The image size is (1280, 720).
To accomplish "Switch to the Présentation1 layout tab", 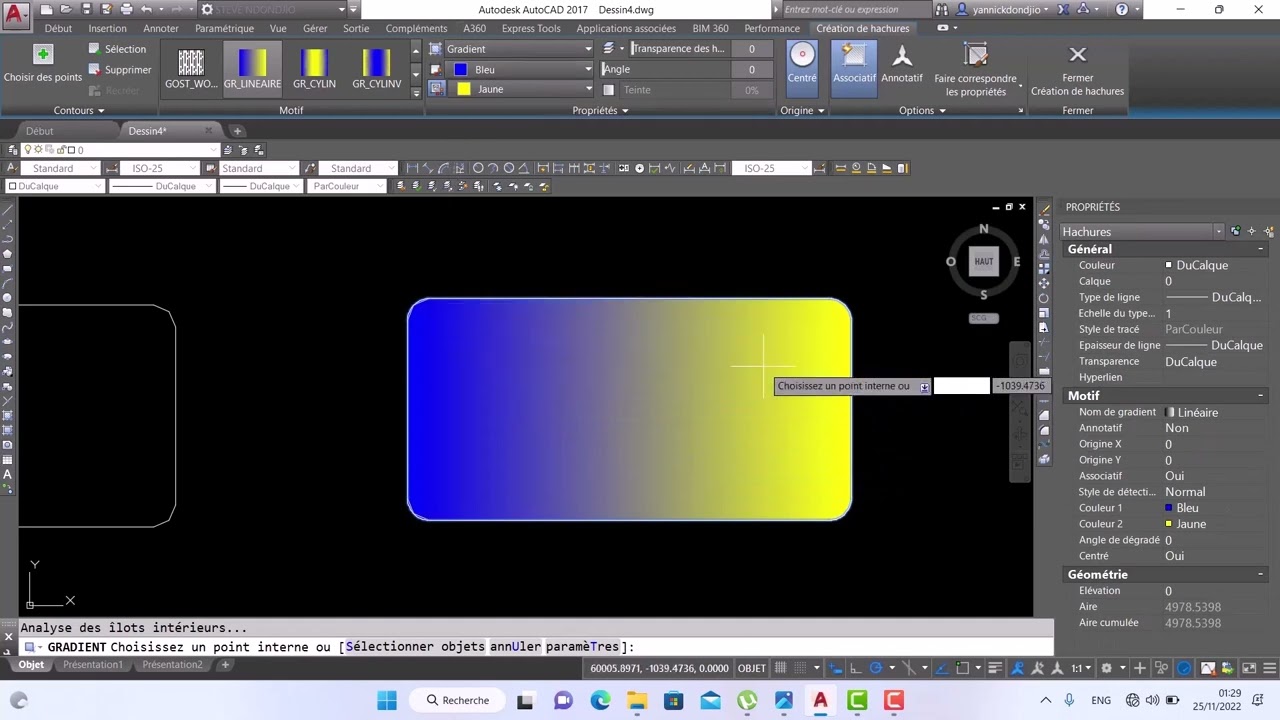I will coord(93,665).
